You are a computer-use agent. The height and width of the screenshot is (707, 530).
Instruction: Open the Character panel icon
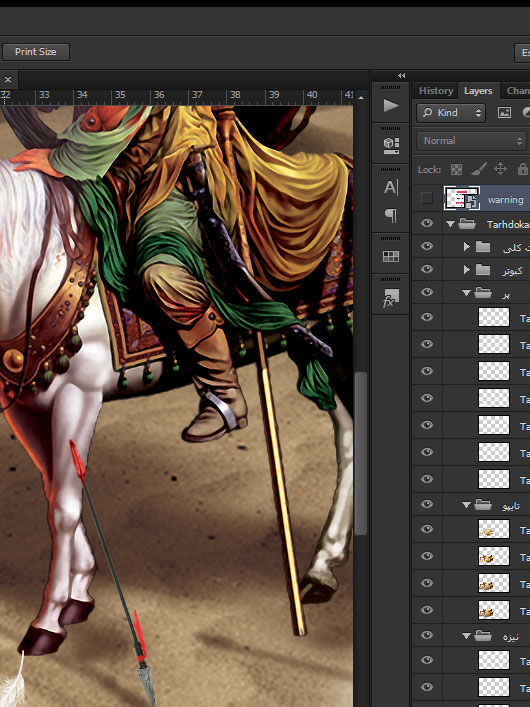tap(391, 187)
